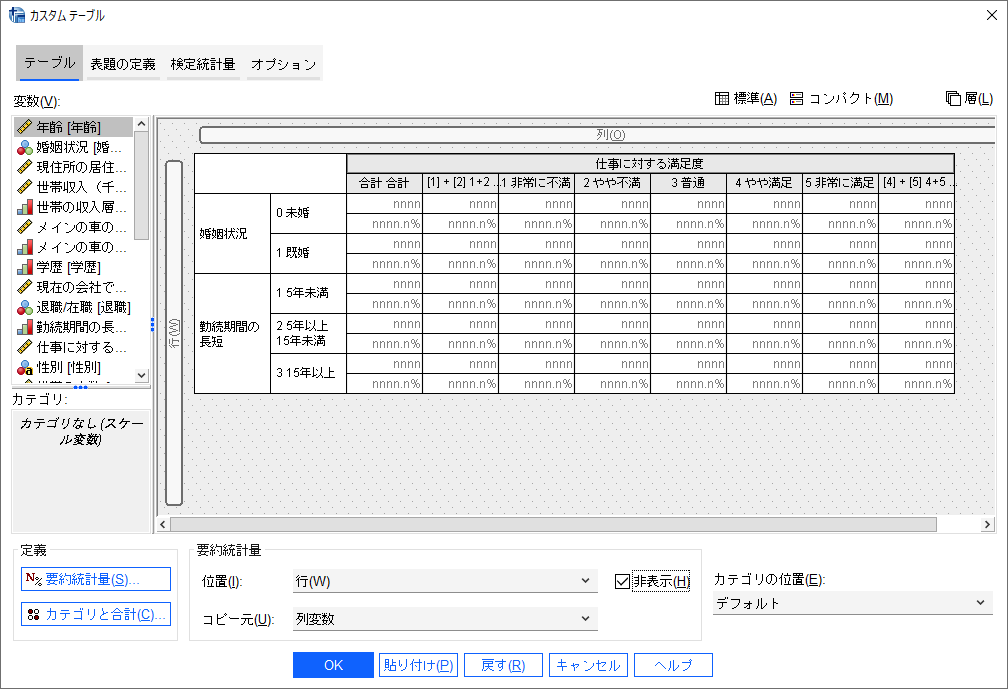Viewport: 1008px width, 689px height.
Task: Expand the コピー元 source dropdown
Action: coord(444,619)
